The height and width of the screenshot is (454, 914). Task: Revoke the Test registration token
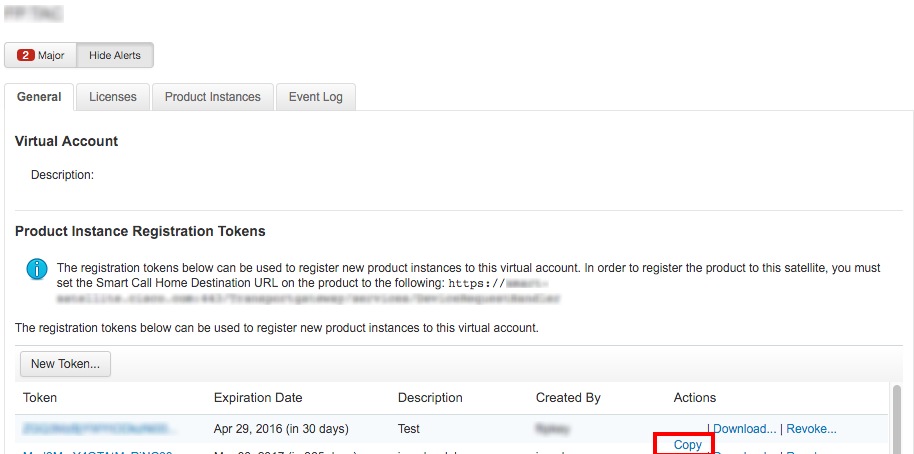pos(811,429)
